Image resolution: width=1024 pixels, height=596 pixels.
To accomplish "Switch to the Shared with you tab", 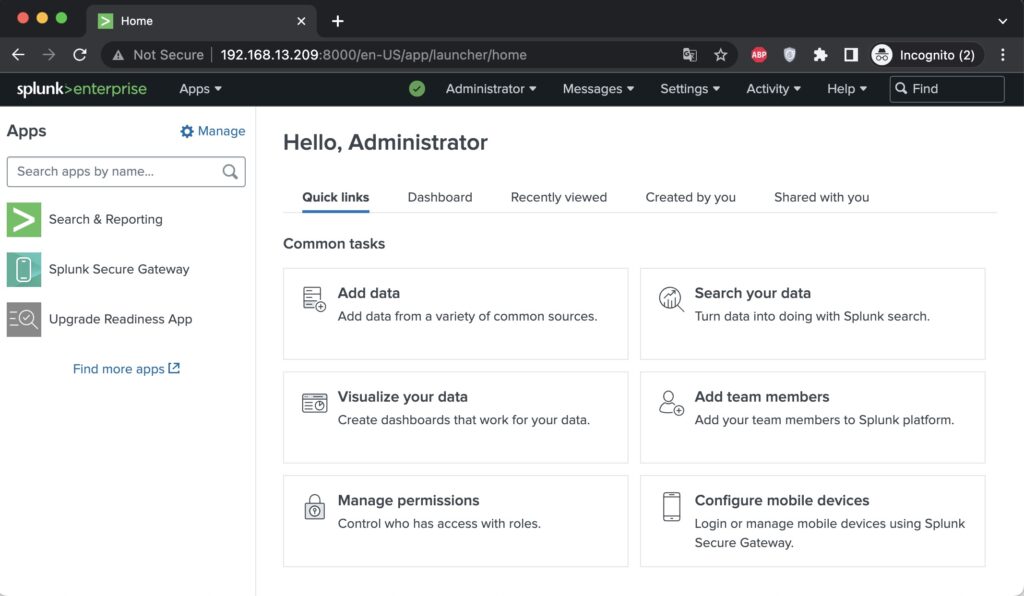I will [821, 197].
